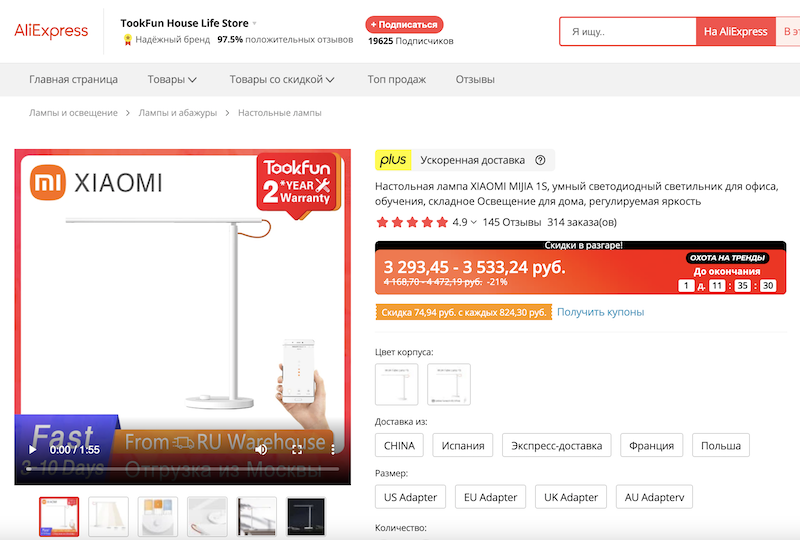The height and width of the screenshot is (540, 800).
Task: Click the five-star rating icons
Action: (x=412, y=222)
